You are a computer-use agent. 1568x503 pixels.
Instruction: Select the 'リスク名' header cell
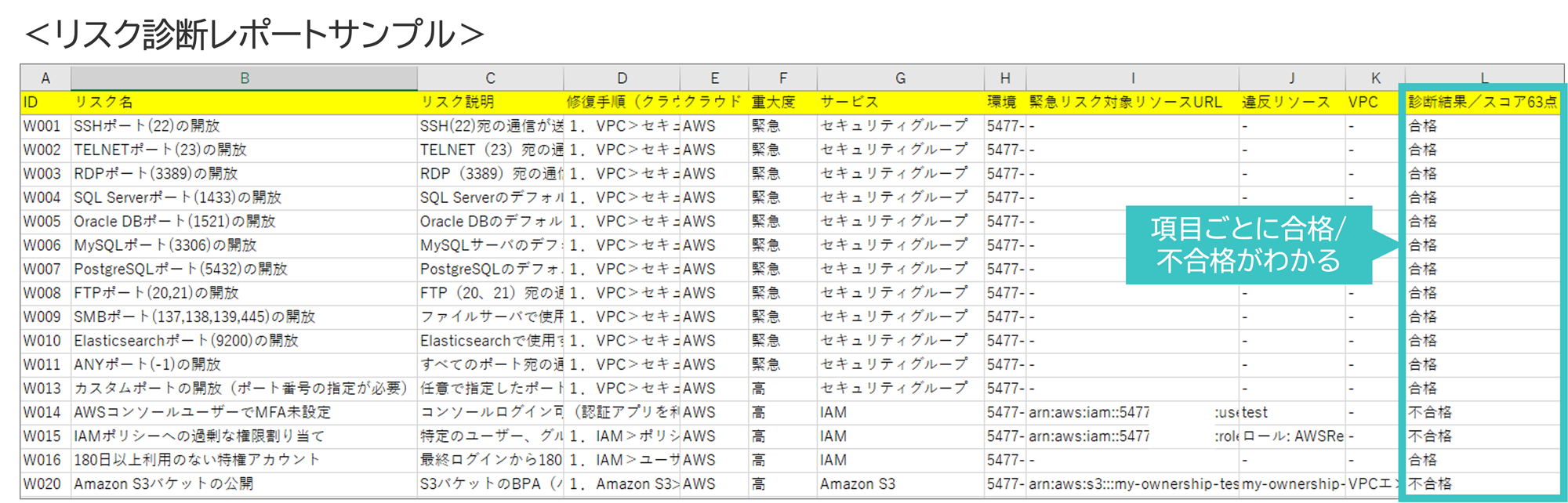tap(244, 102)
